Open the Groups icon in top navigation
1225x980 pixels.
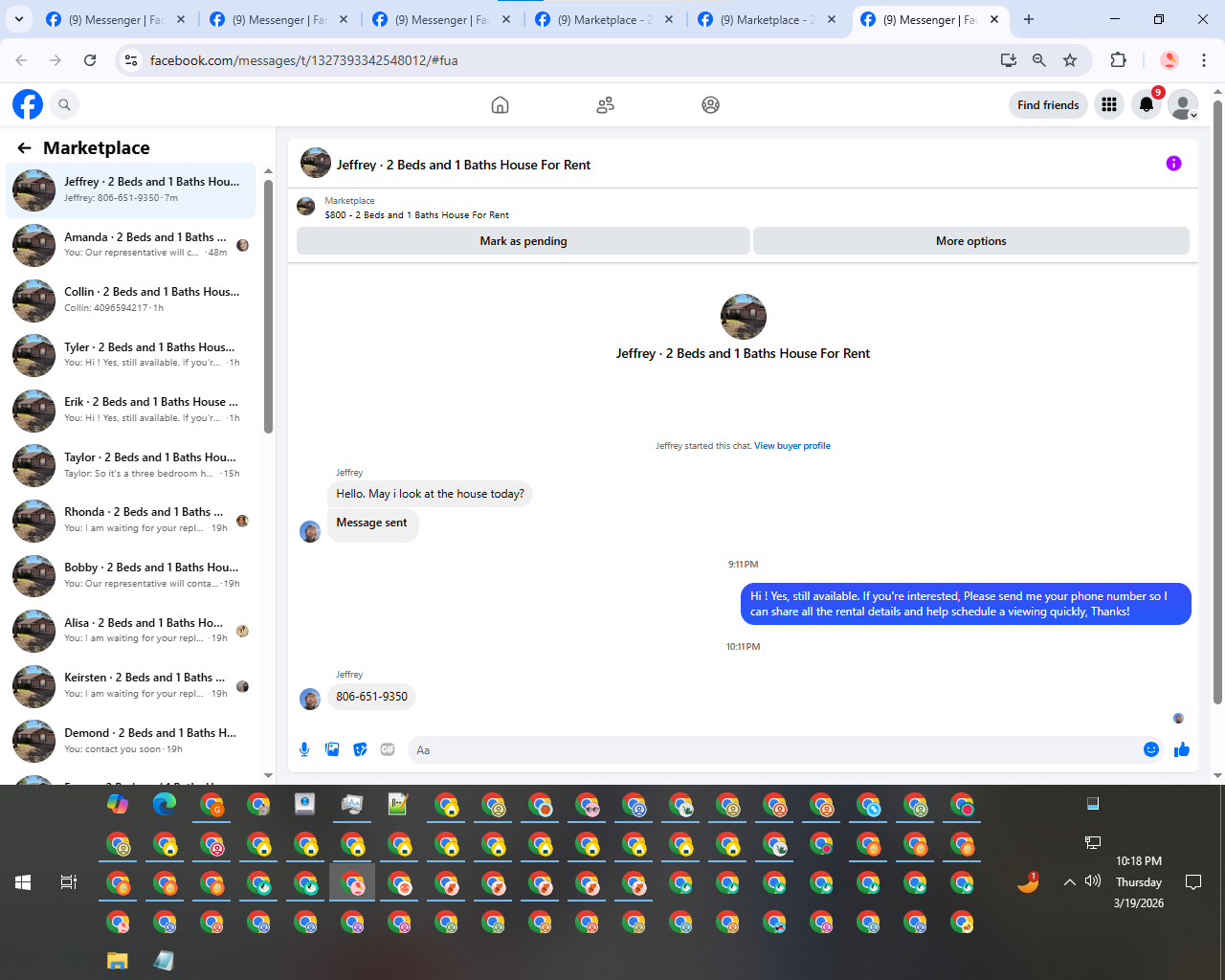710,105
